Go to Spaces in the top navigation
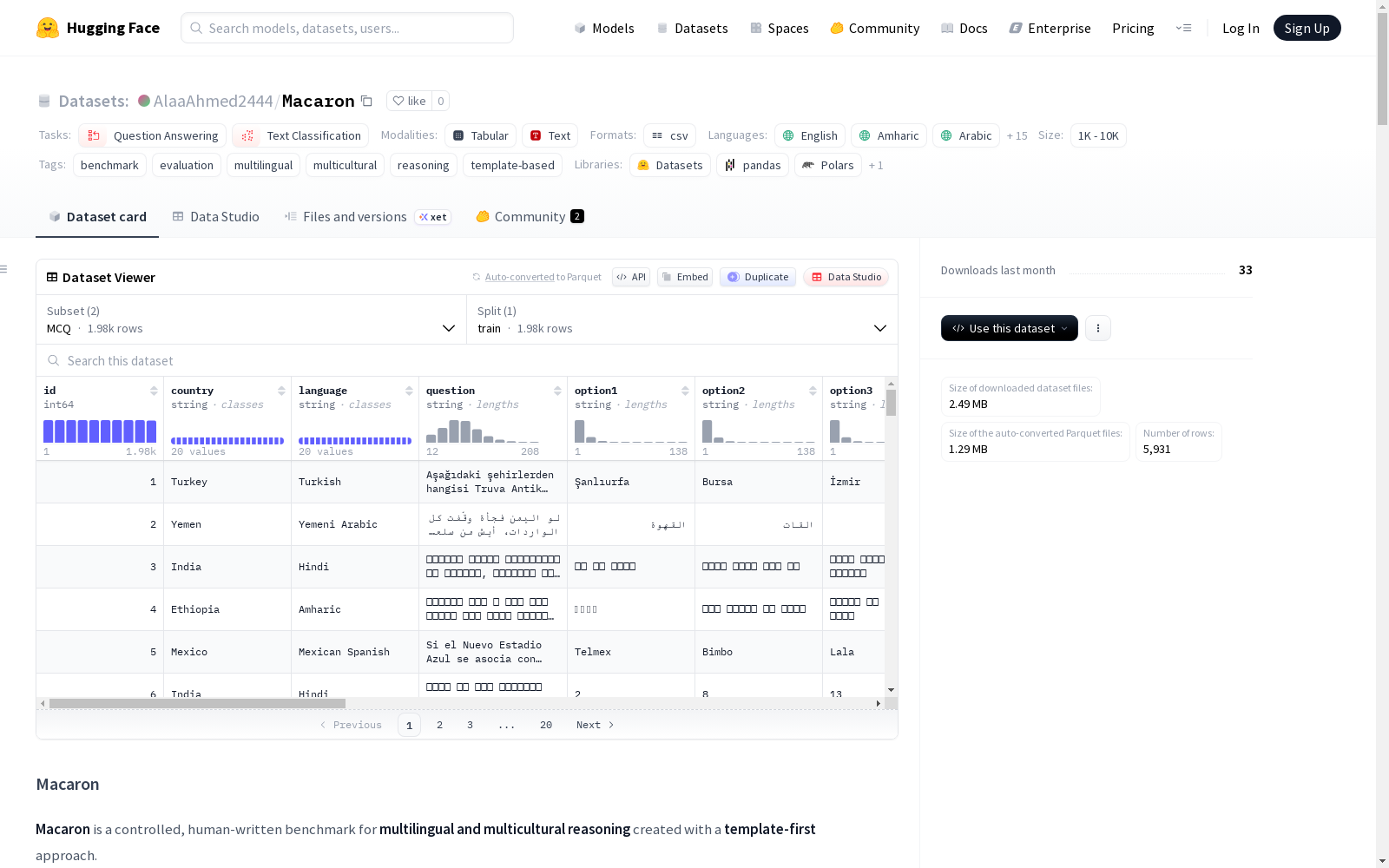 click(x=780, y=28)
